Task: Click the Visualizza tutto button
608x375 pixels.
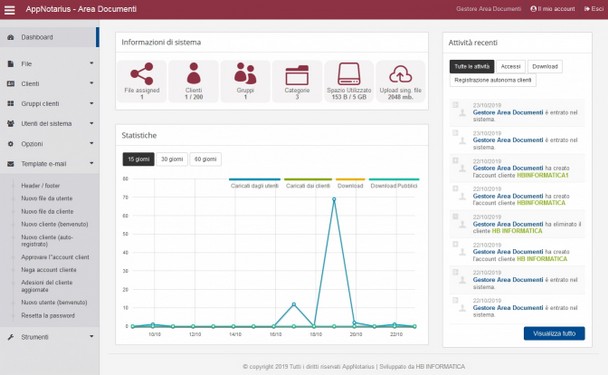Action: pyautogui.click(x=554, y=334)
